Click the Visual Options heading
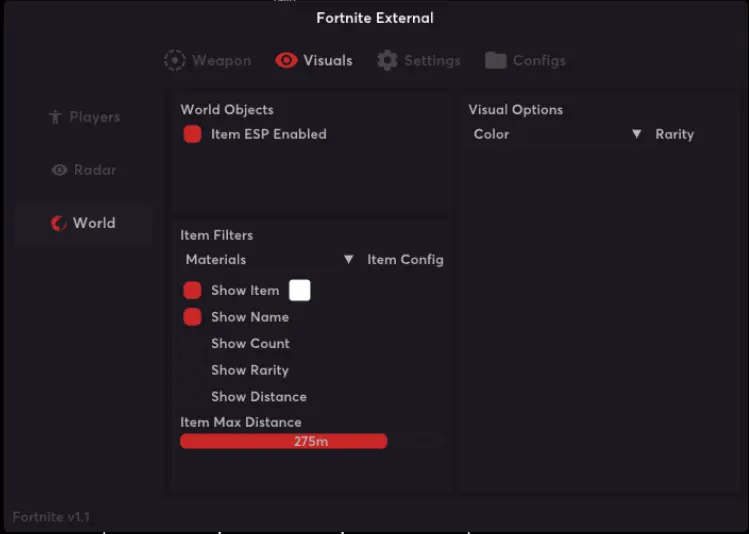 click(x=515, y=109)
